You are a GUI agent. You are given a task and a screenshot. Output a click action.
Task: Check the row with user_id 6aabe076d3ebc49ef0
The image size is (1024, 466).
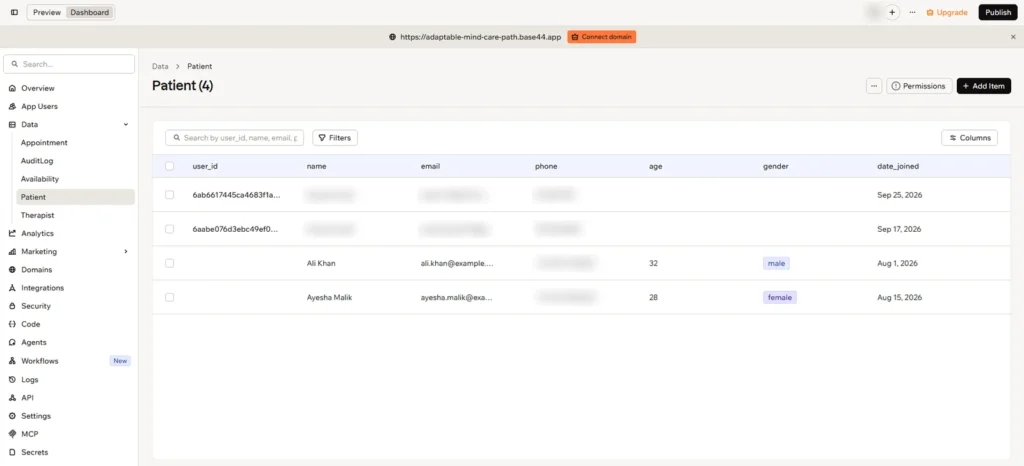point(170,229)
